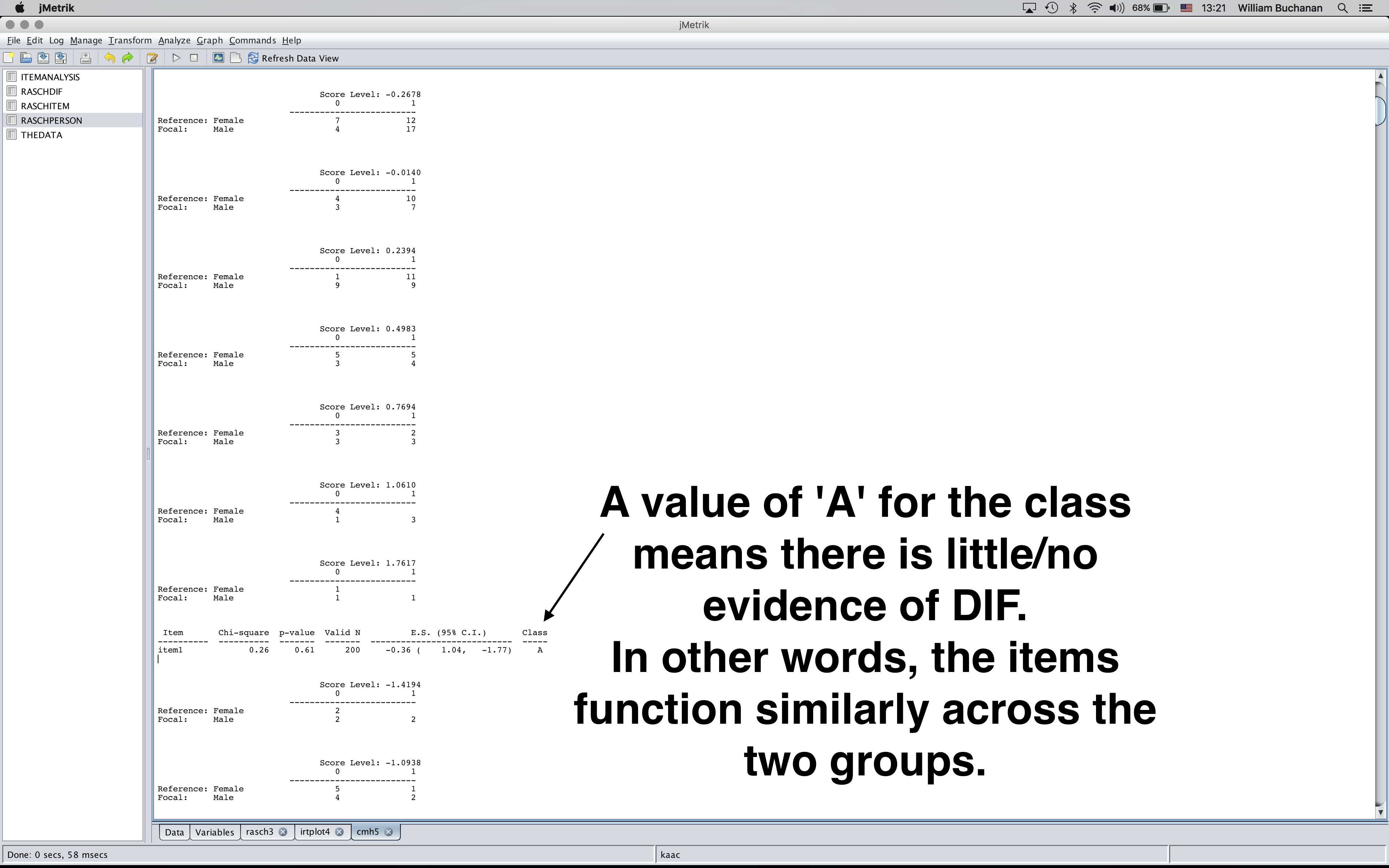This screenshot has height=868, width=1389.
Task: Open the Commands menu
Action: pyautogui.click(x=252, y=40)
